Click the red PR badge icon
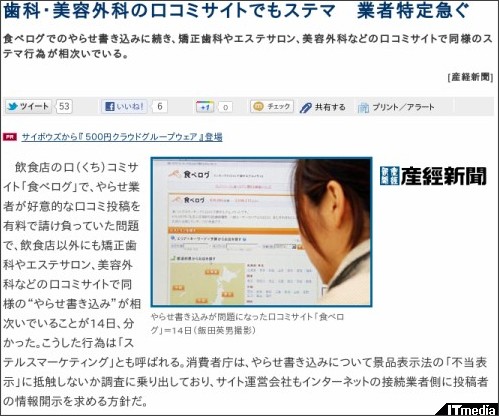 click(10, 137)
